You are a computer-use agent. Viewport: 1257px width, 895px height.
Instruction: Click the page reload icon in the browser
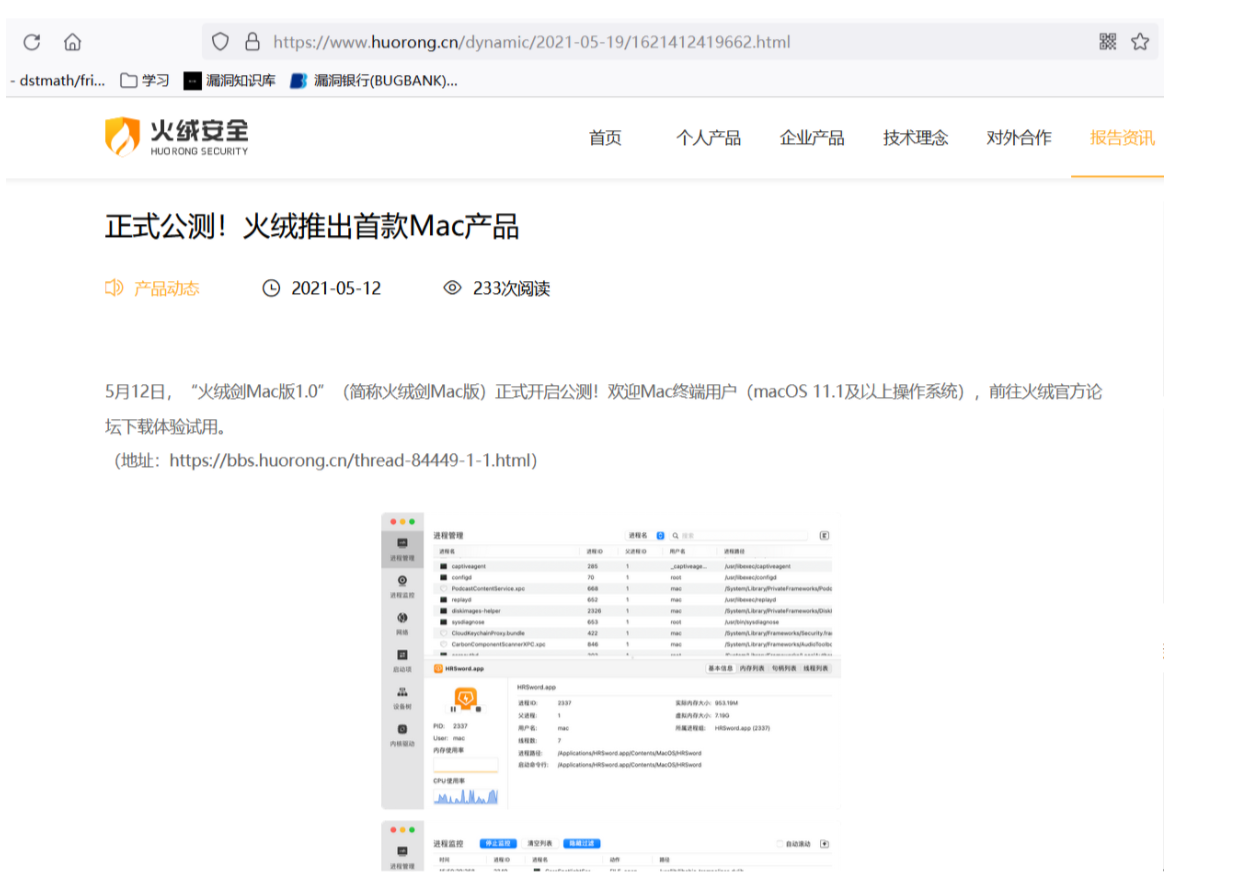point(30,40)
